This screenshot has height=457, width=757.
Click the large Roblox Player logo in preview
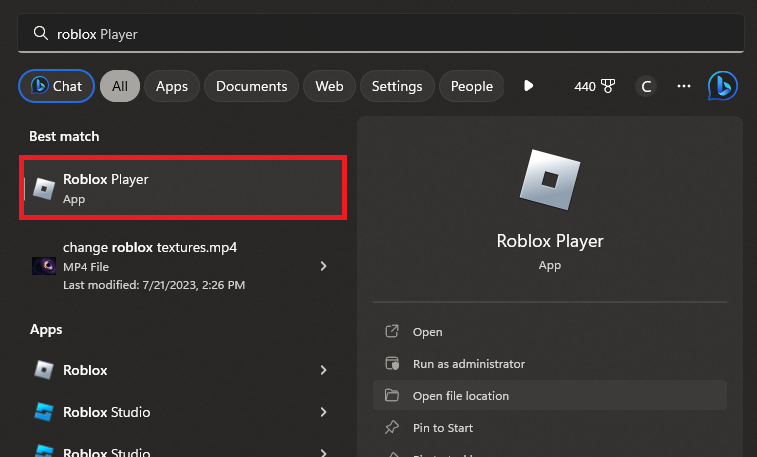[550, 180]
